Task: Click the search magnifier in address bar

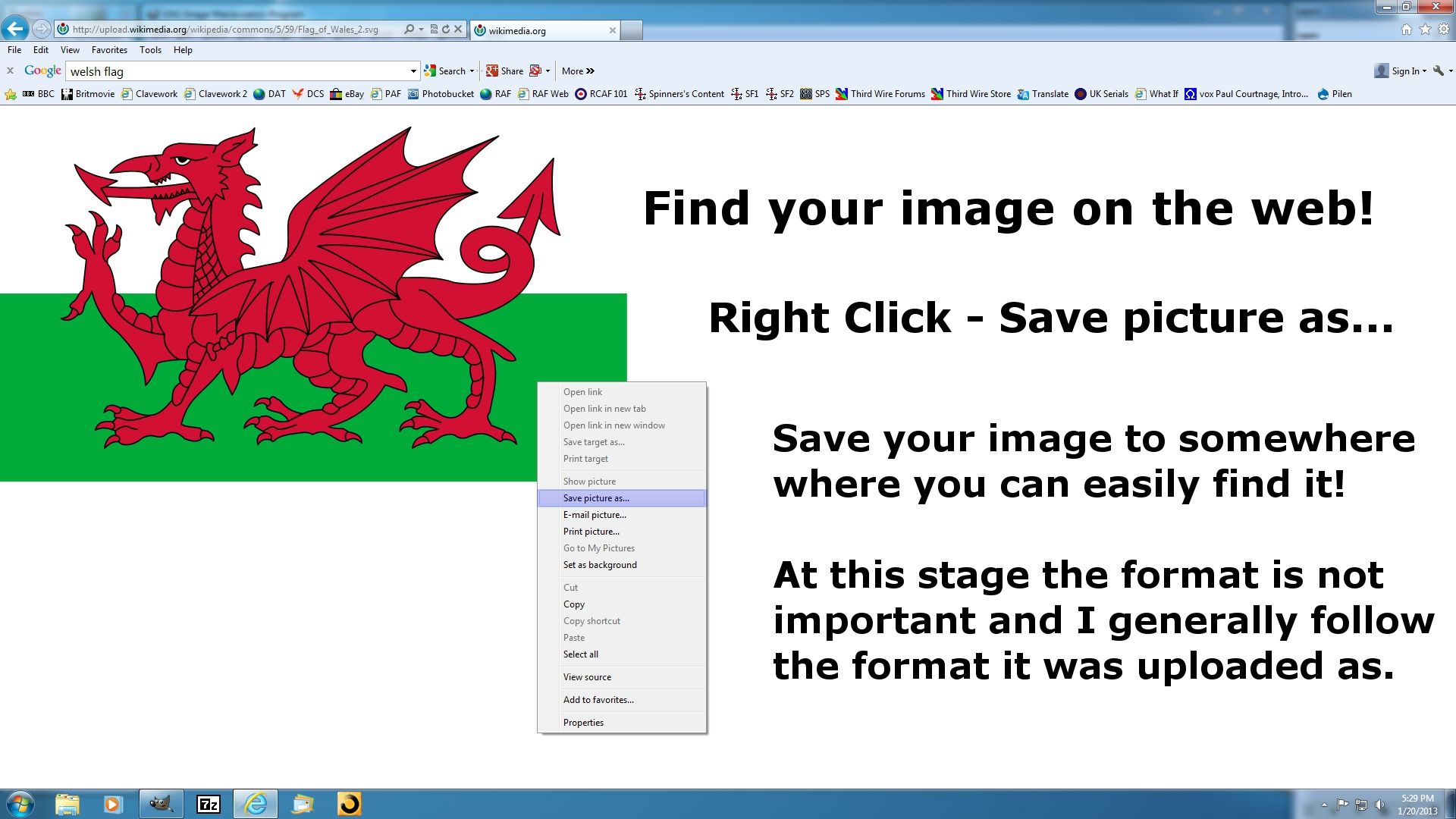Action: pos(409,30)
